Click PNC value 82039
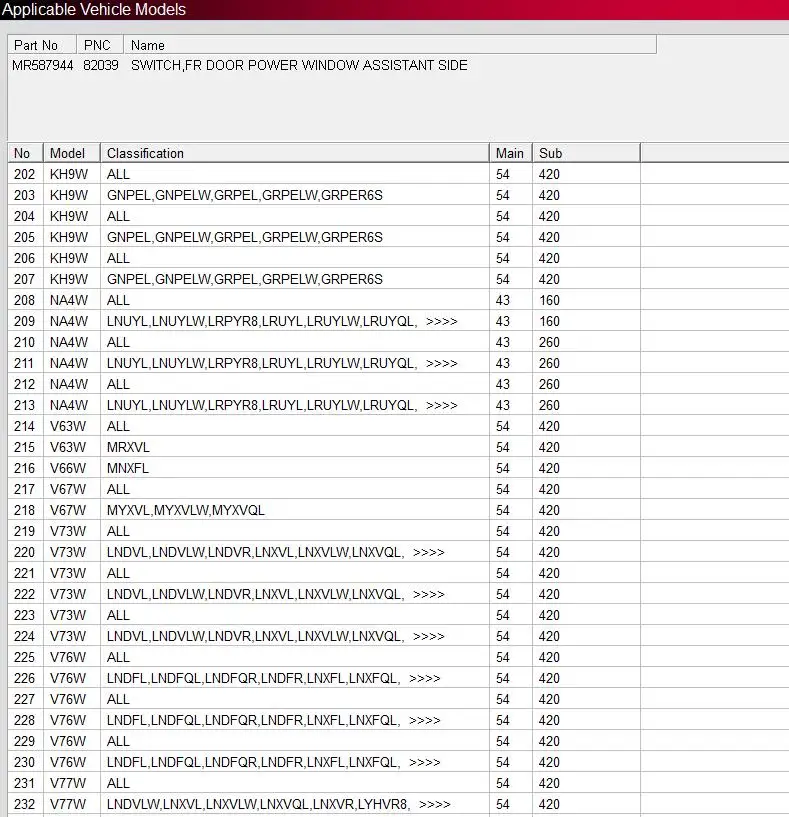The image size is (789, 817). (101, 65)
